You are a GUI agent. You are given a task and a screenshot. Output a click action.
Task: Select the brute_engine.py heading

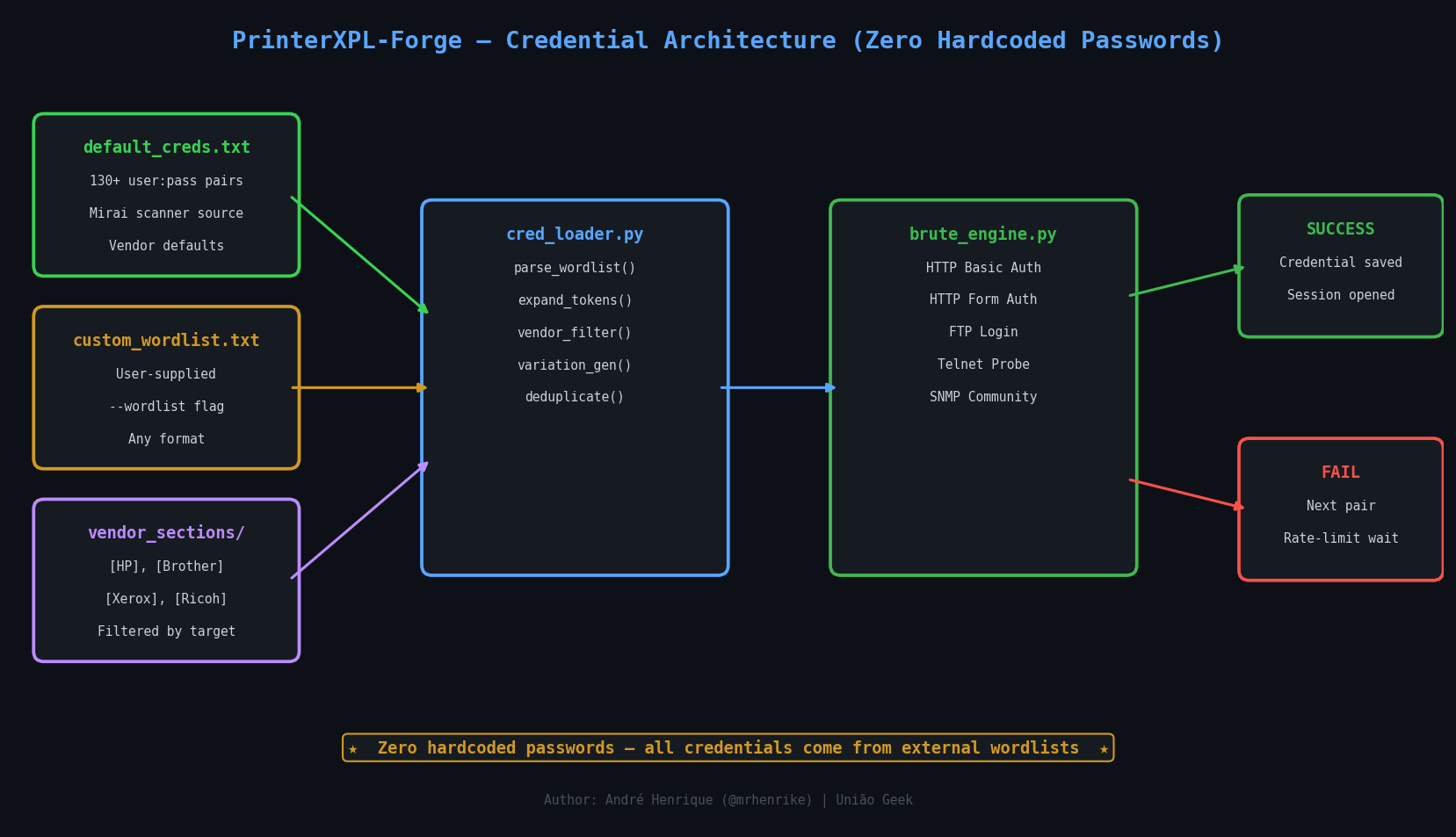(983, 235)
